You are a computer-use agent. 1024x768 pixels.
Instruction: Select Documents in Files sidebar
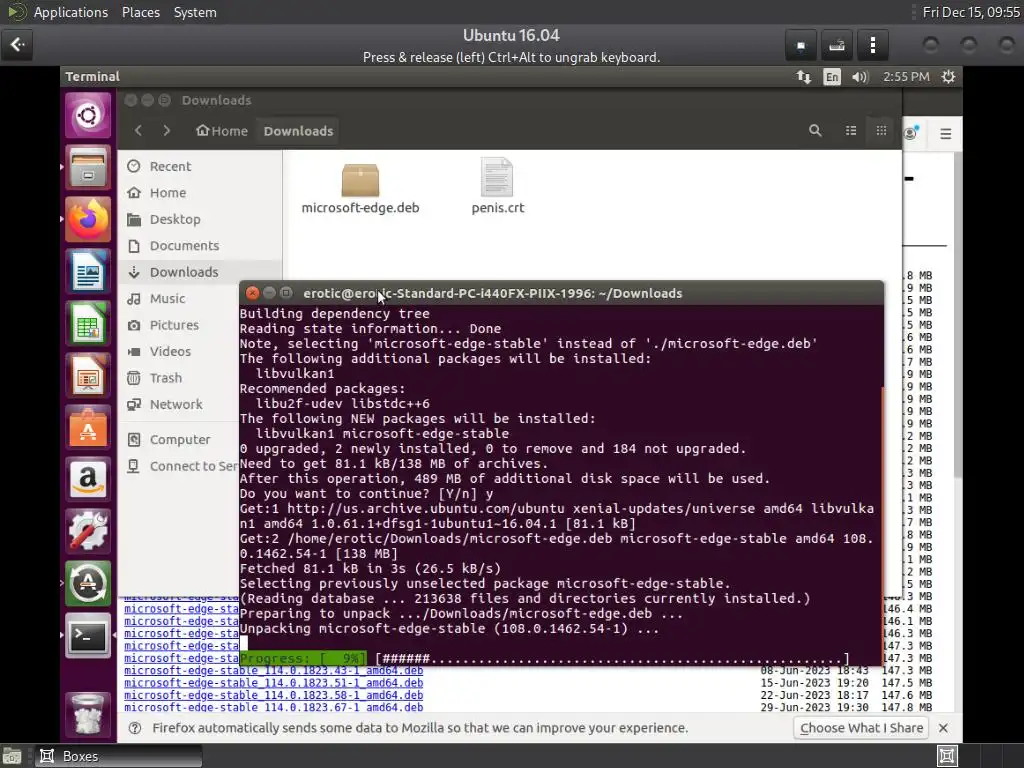tap(200, 246)
